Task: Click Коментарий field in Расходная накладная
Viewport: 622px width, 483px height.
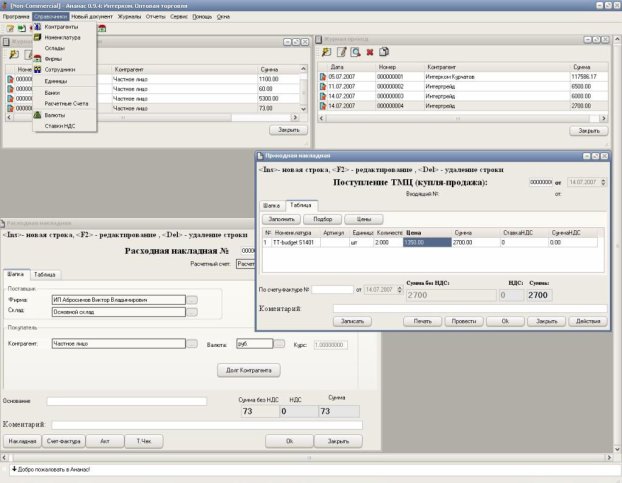Action: [207, 425]
